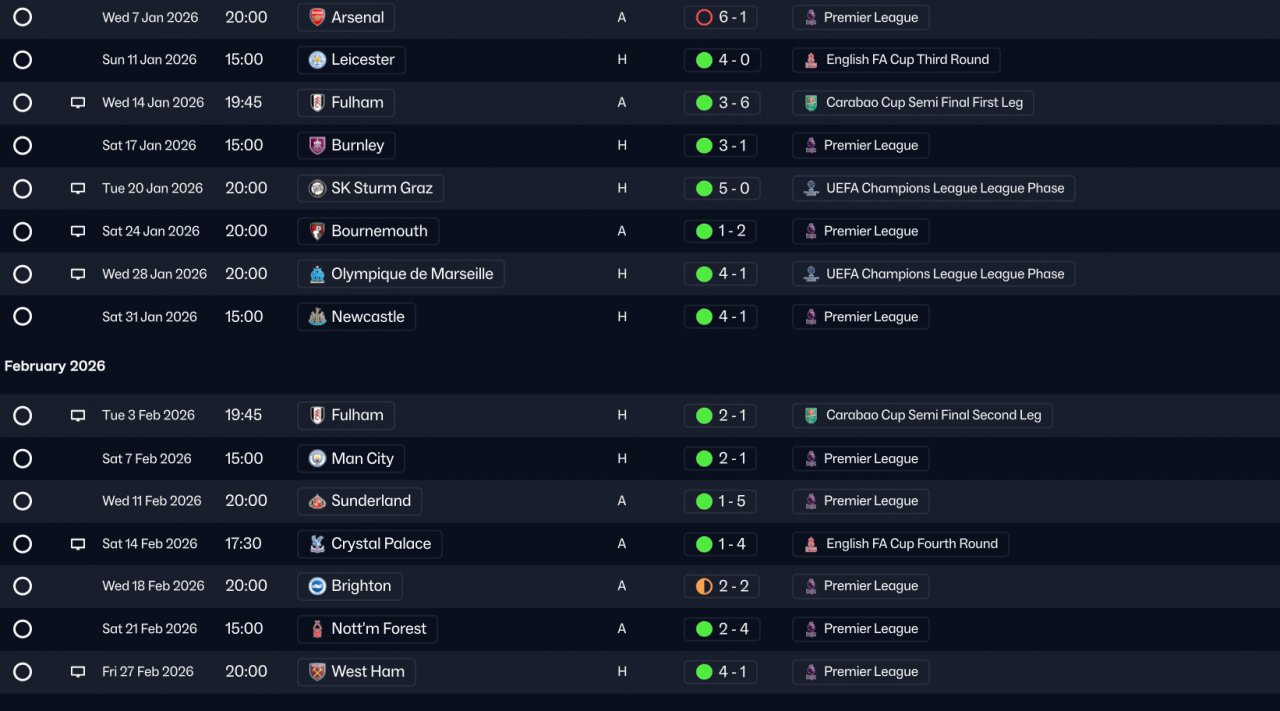
Task: Open the 2 - 2 draw result at Brighton
Action: [x=722, y=586]
